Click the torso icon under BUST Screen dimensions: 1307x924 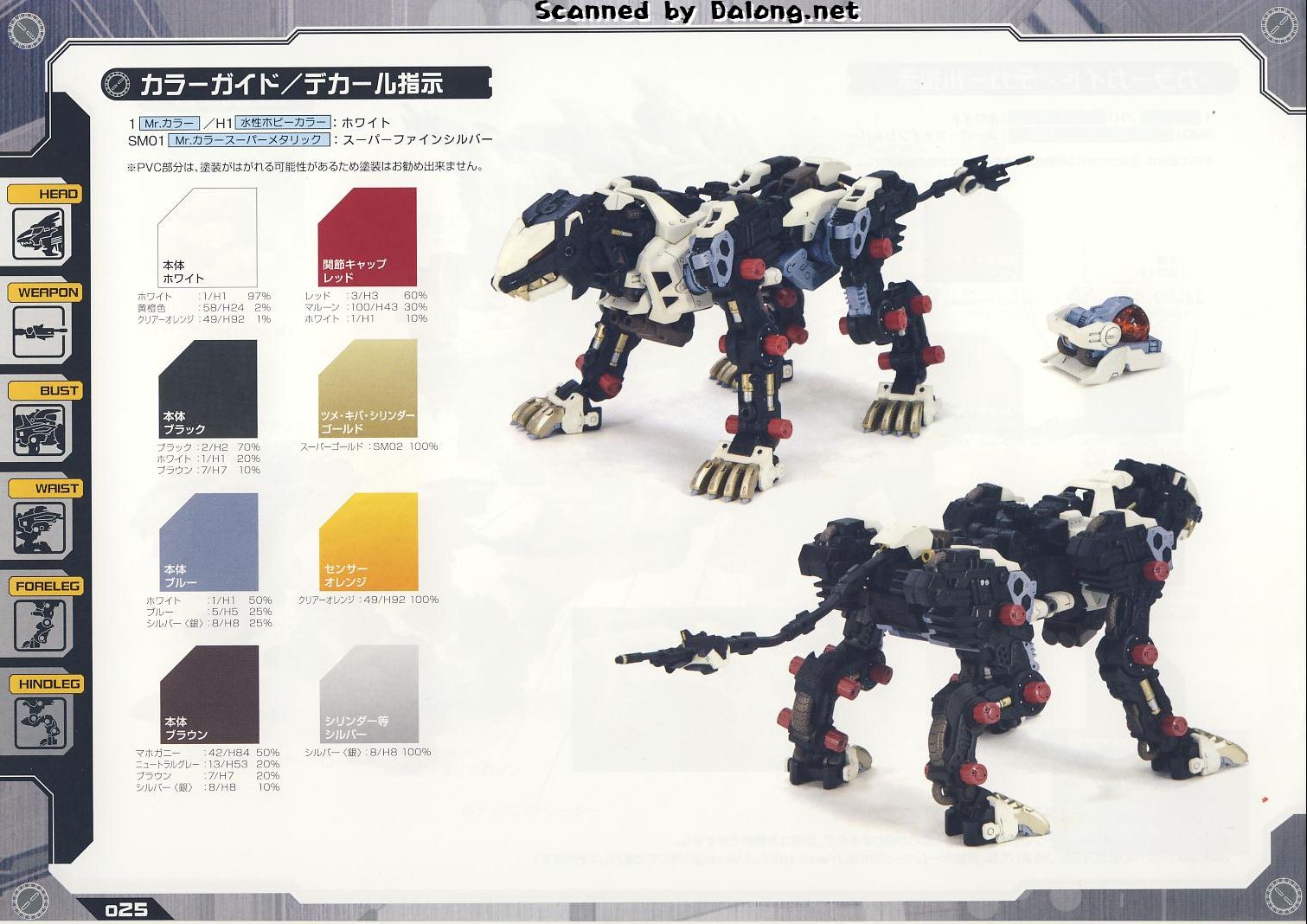pos(39,429)
